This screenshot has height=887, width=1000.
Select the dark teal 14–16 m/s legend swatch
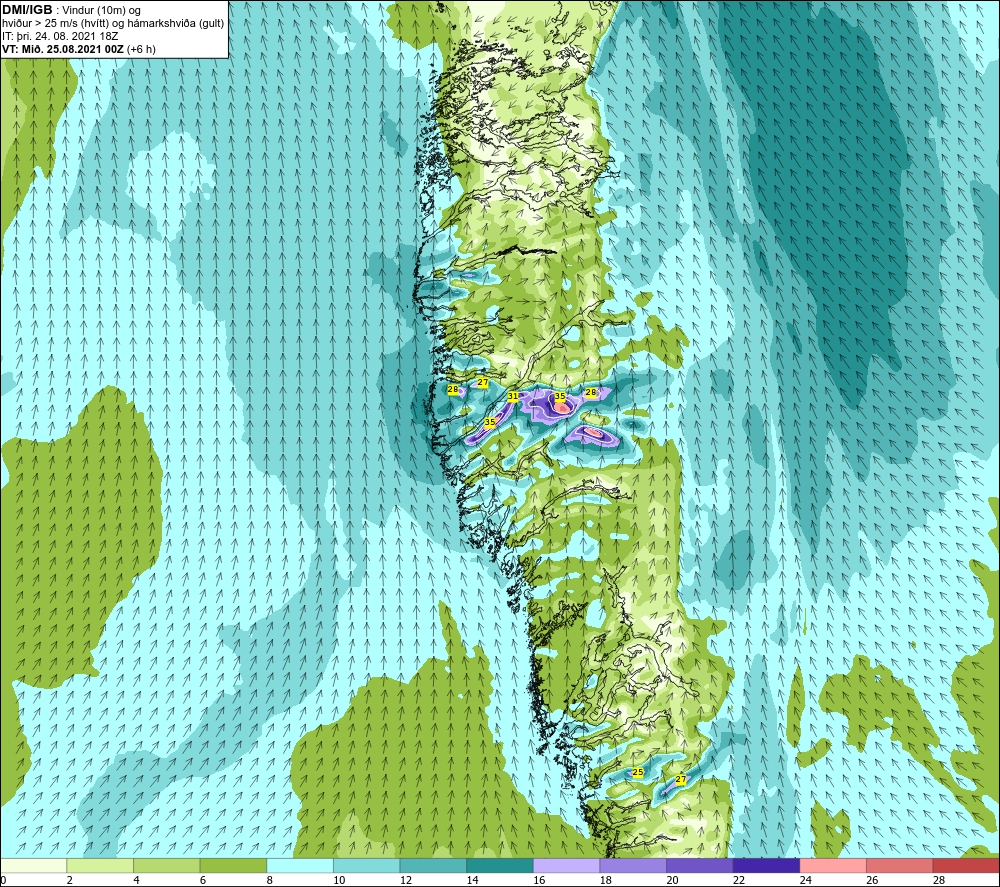pos(499,865)
